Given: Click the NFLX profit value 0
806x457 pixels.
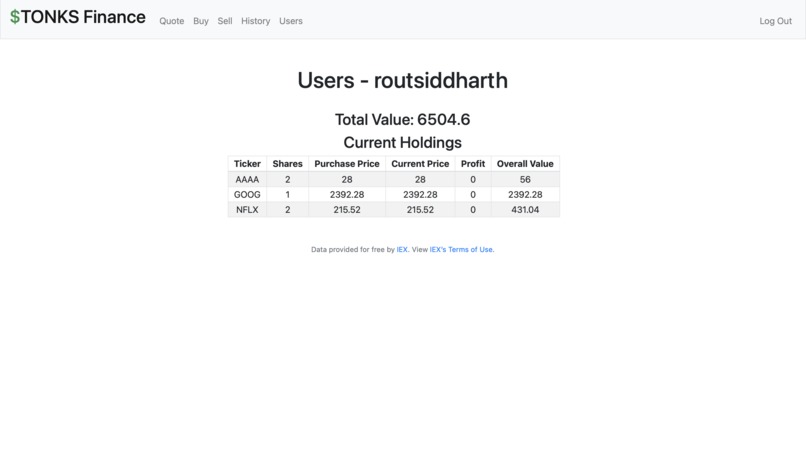Looking at the screenshot, I should [473, 210].
